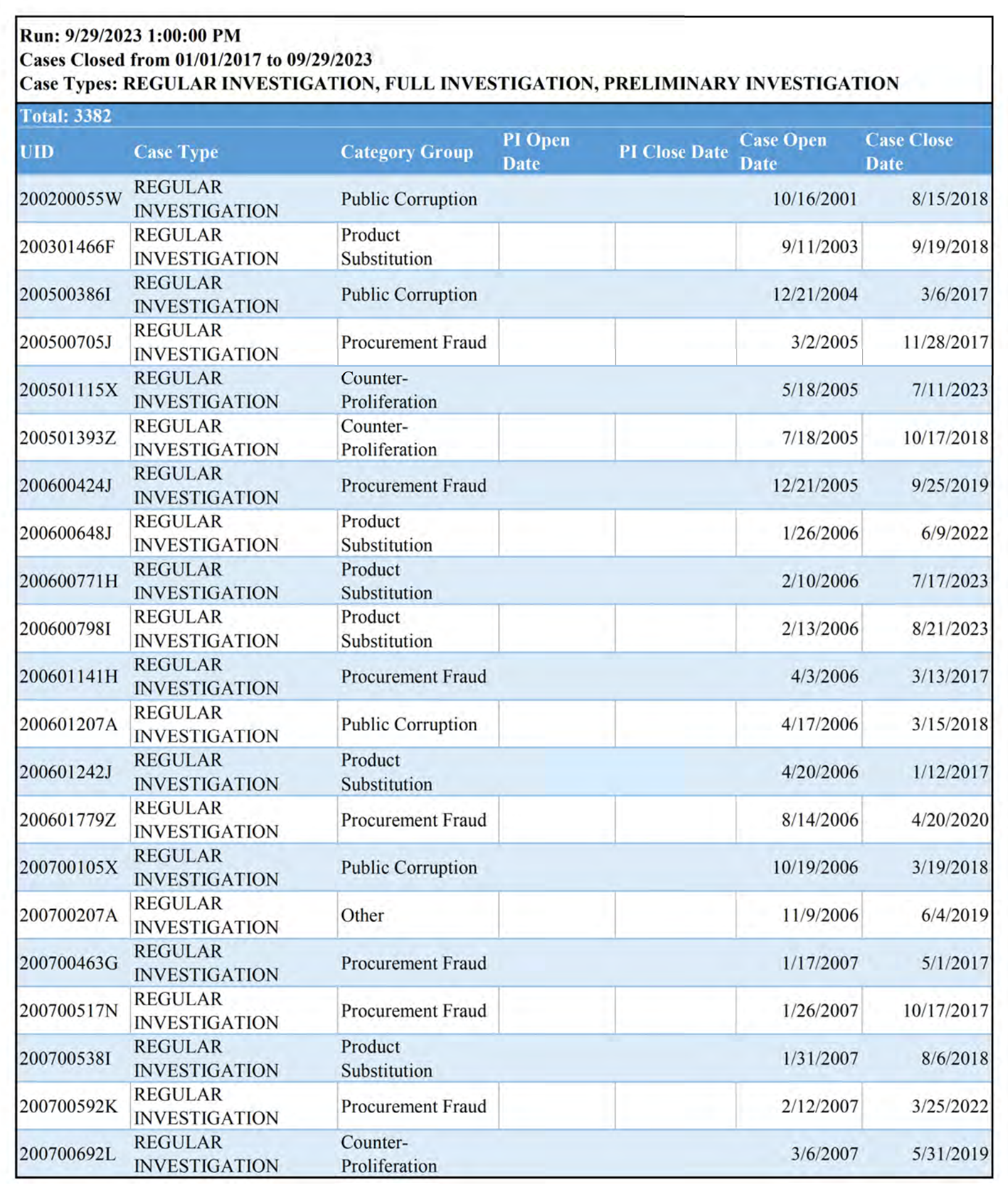Click Case Close Date 9/25/2019
The height and width of the screenshot is (1193, 1008).
950,485
